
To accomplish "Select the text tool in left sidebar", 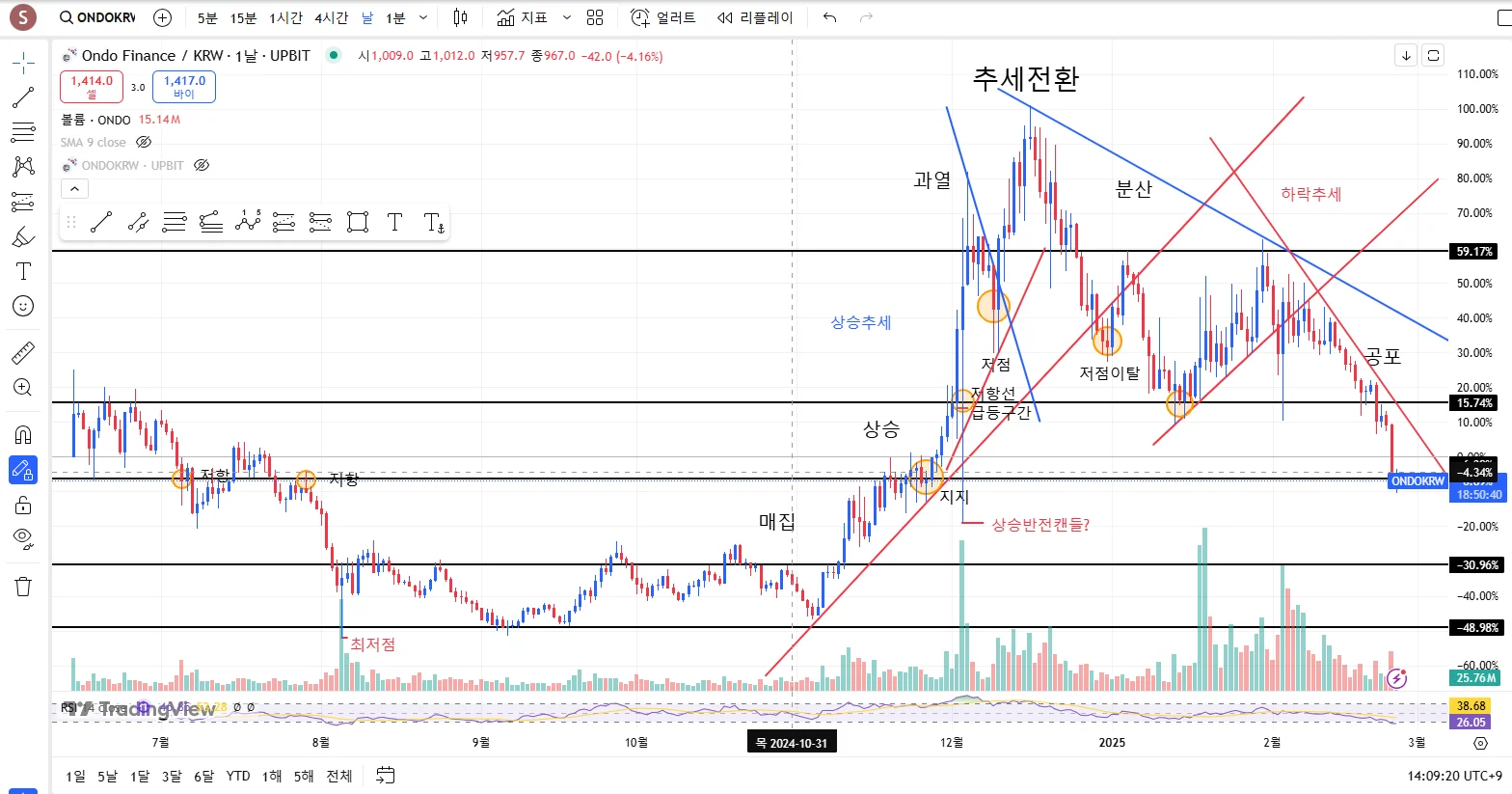I will click(x=23, y=271).
